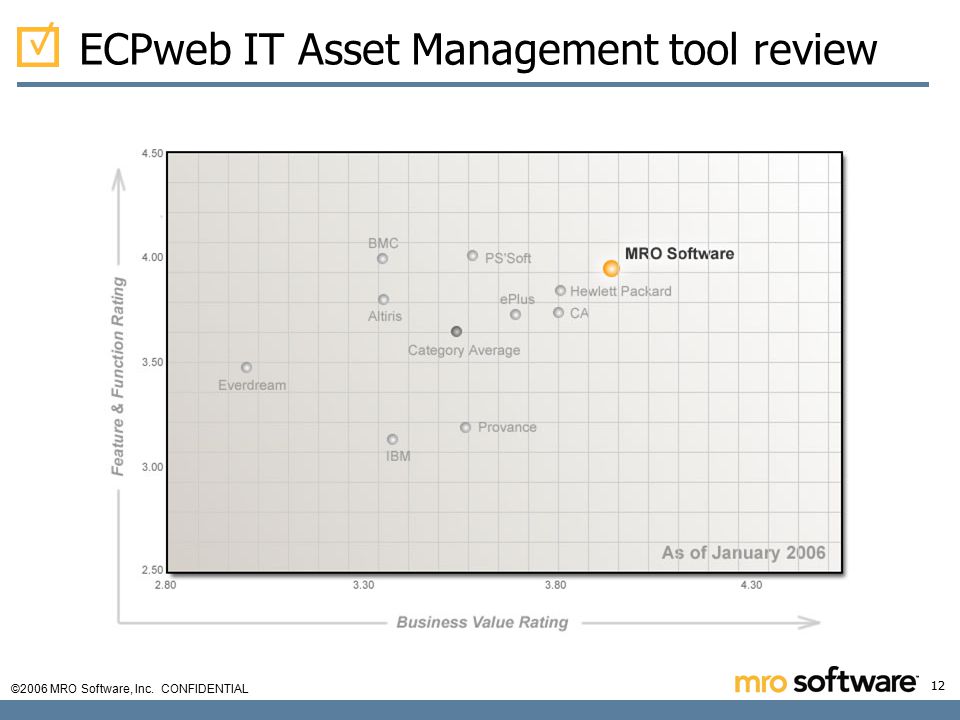Click the orange checkbox icon beside the title
The width and height of the screenshot is (960, 720).
(x=38, y=45)
